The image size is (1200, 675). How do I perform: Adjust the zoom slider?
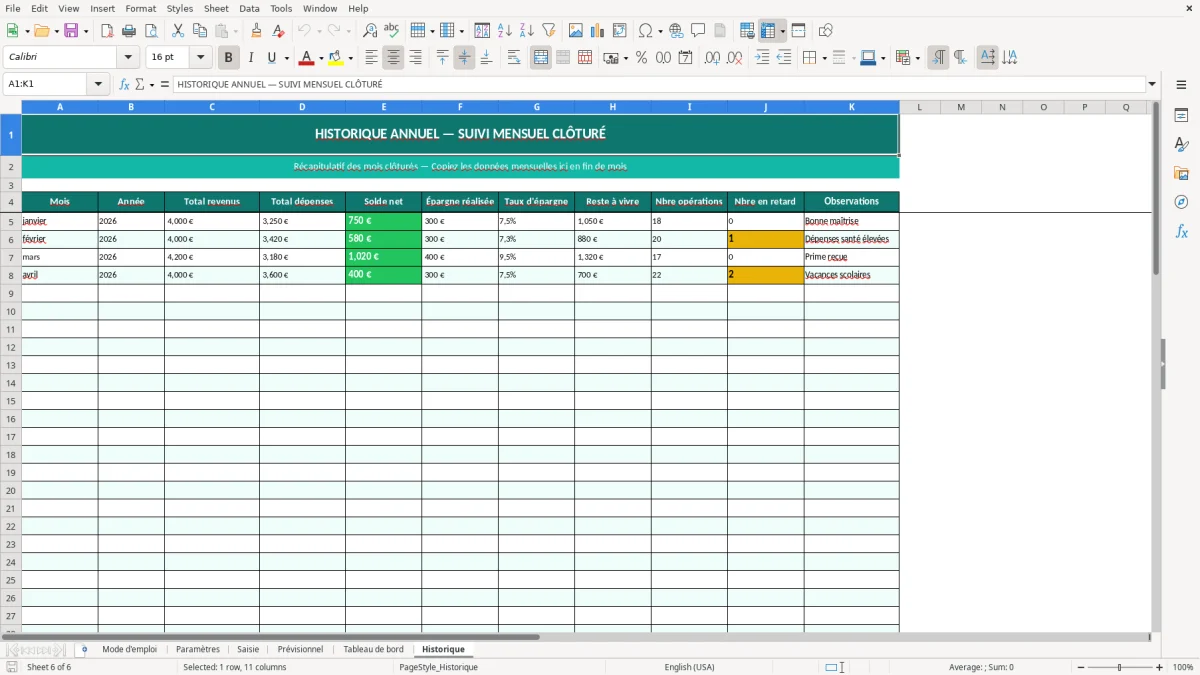pyautogui.click(x=1120, y=667)
